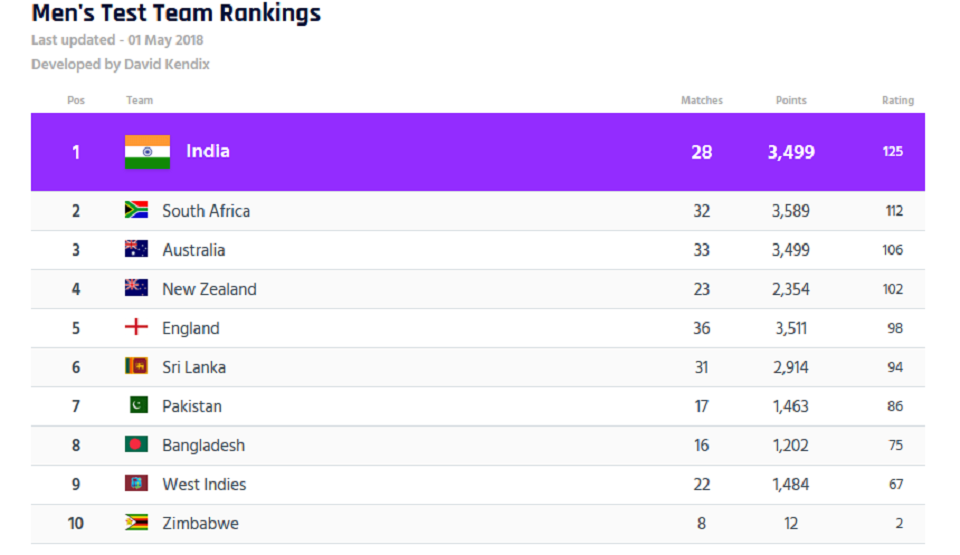This screenshot has width=960, height=555.
Task: Click the India flag icon
Action: click(x=147, y=152)
